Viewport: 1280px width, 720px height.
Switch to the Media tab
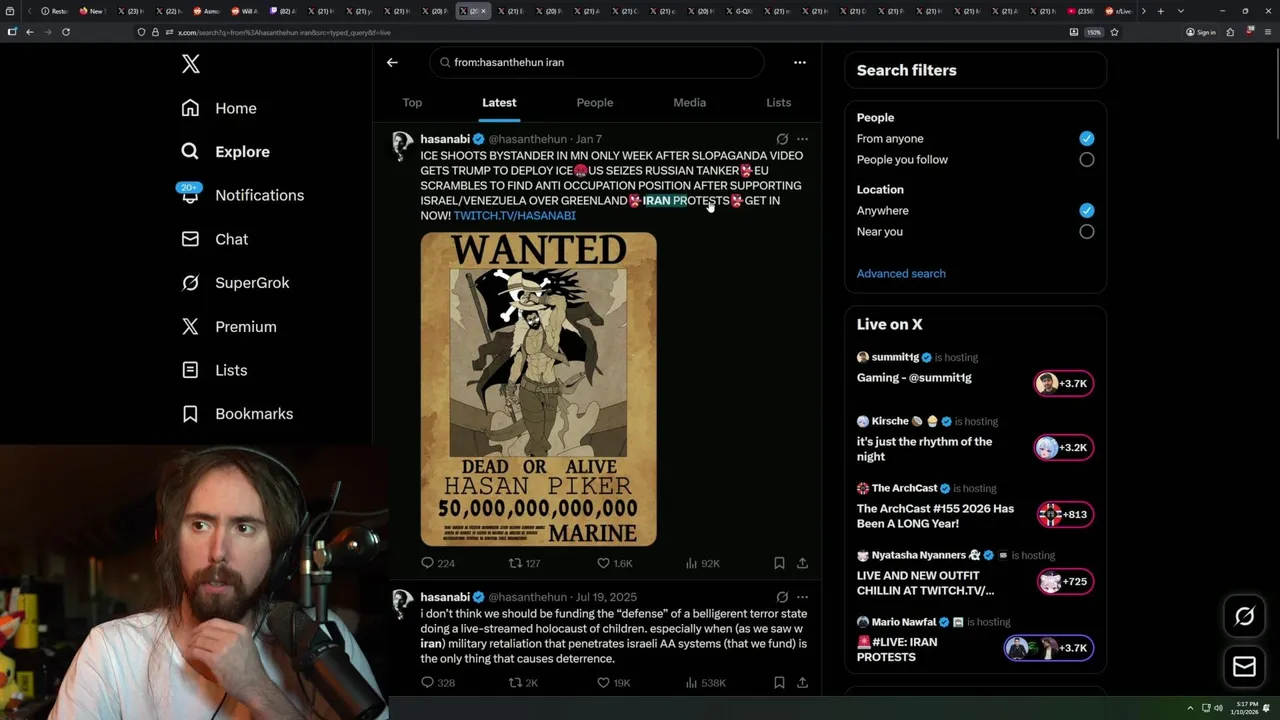pyautogui.click(x=689, y=103)
